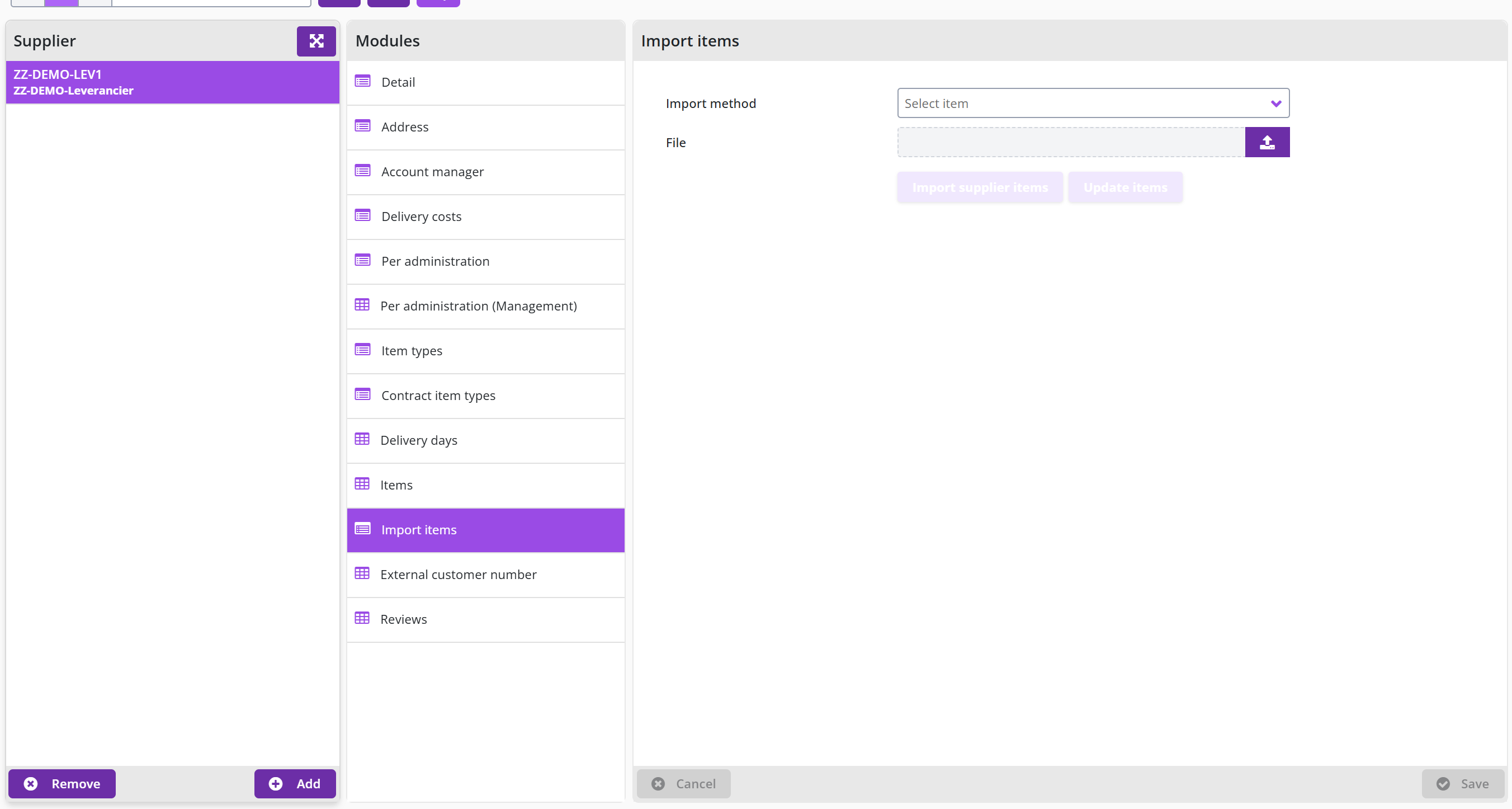This screenshot has width=1512, height=809.
Task: Open Per administration module
Action: 485,262
